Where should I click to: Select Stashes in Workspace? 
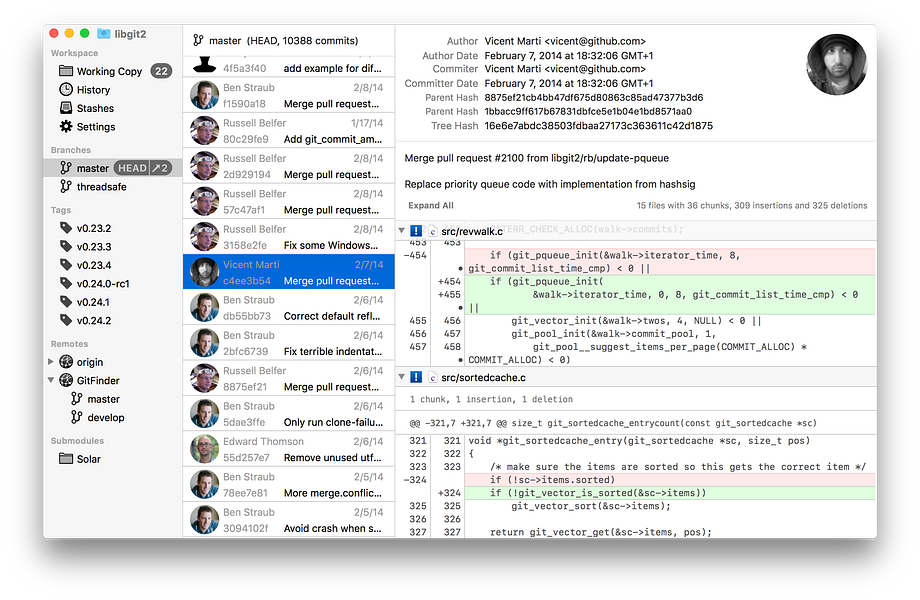coord(113,108)
